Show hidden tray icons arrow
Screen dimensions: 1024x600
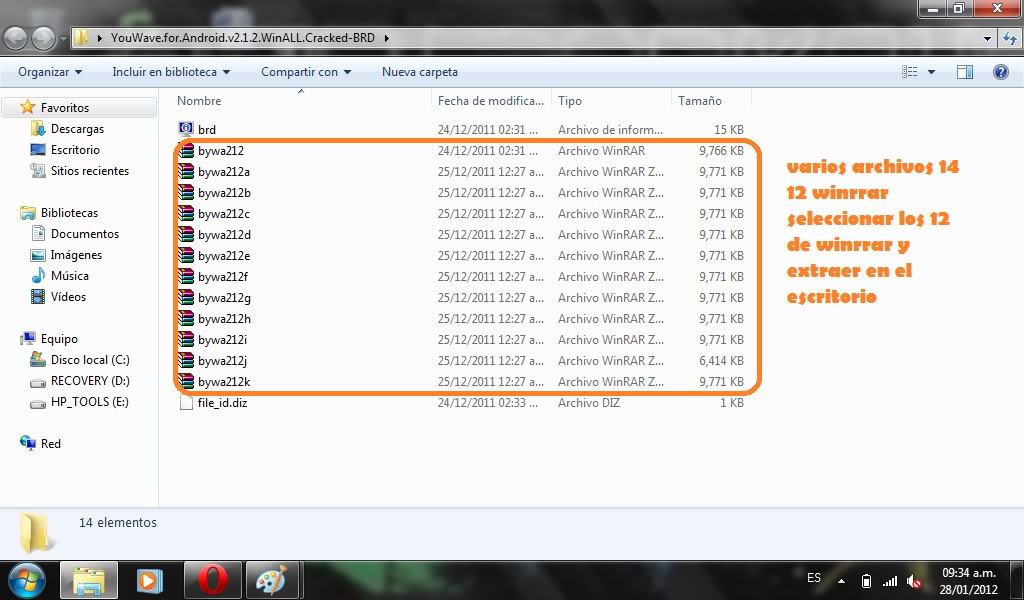click(841, 581)
